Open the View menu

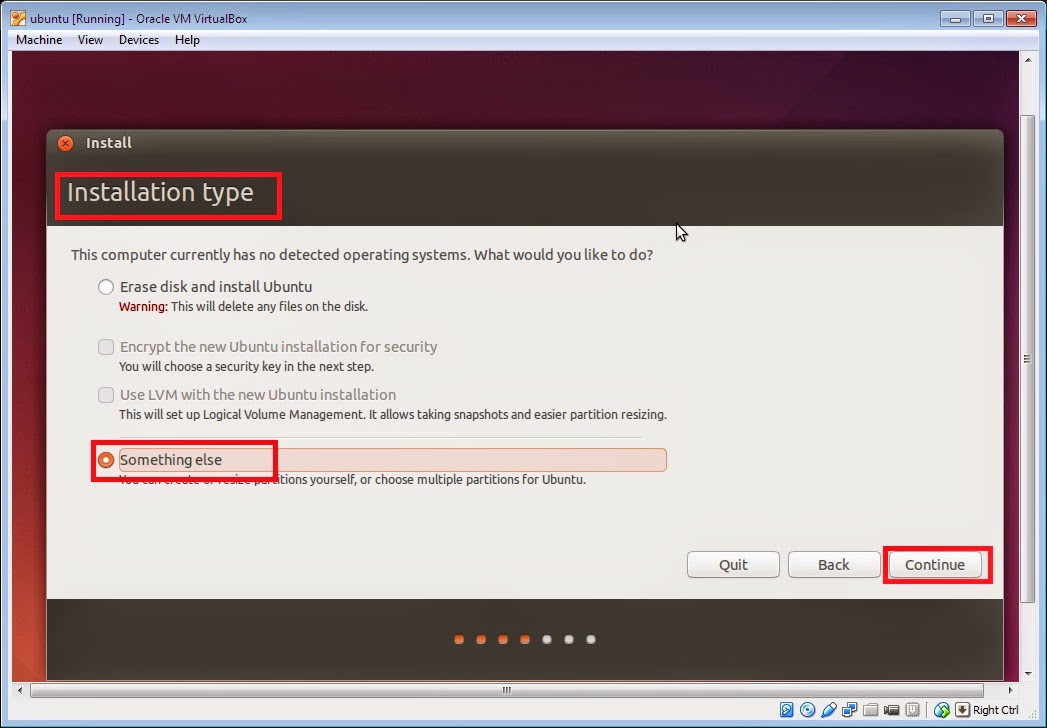(x=90, y=40)
